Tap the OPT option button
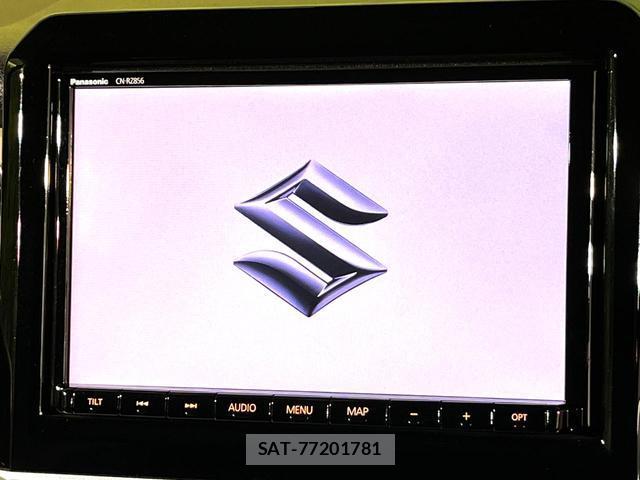The height and width of the screenshot is (480, 640). tap(519, 418)
